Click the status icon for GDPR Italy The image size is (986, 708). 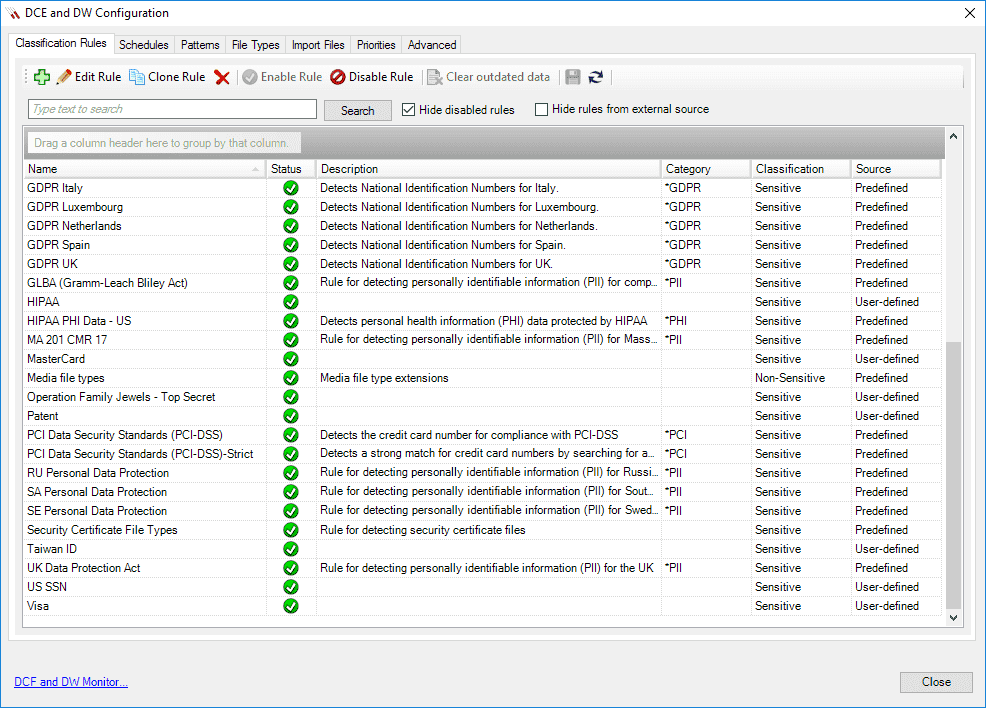click(x=291, y=188)
